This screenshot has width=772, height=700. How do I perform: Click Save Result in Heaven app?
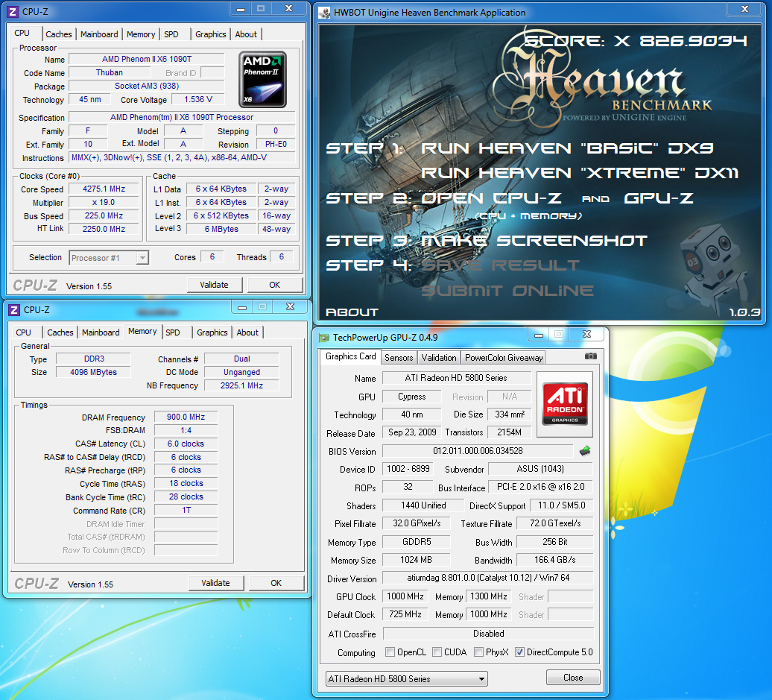click(x=500, y=265)
